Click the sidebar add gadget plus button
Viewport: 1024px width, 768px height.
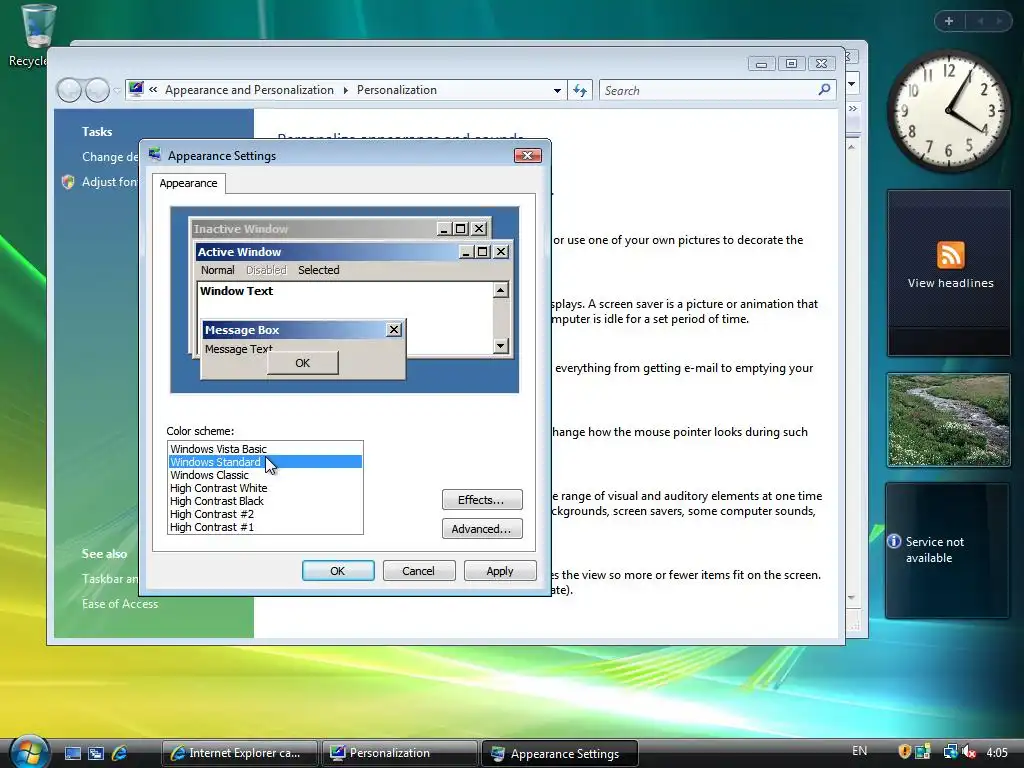(949, 21)
